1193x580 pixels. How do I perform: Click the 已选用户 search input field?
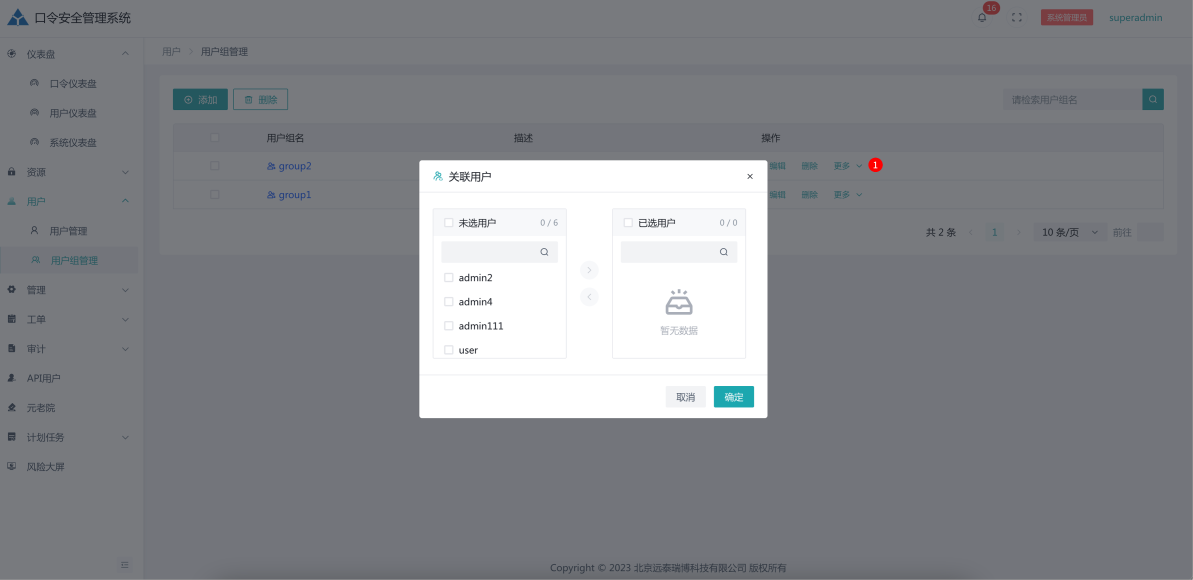tap(668, 252)
